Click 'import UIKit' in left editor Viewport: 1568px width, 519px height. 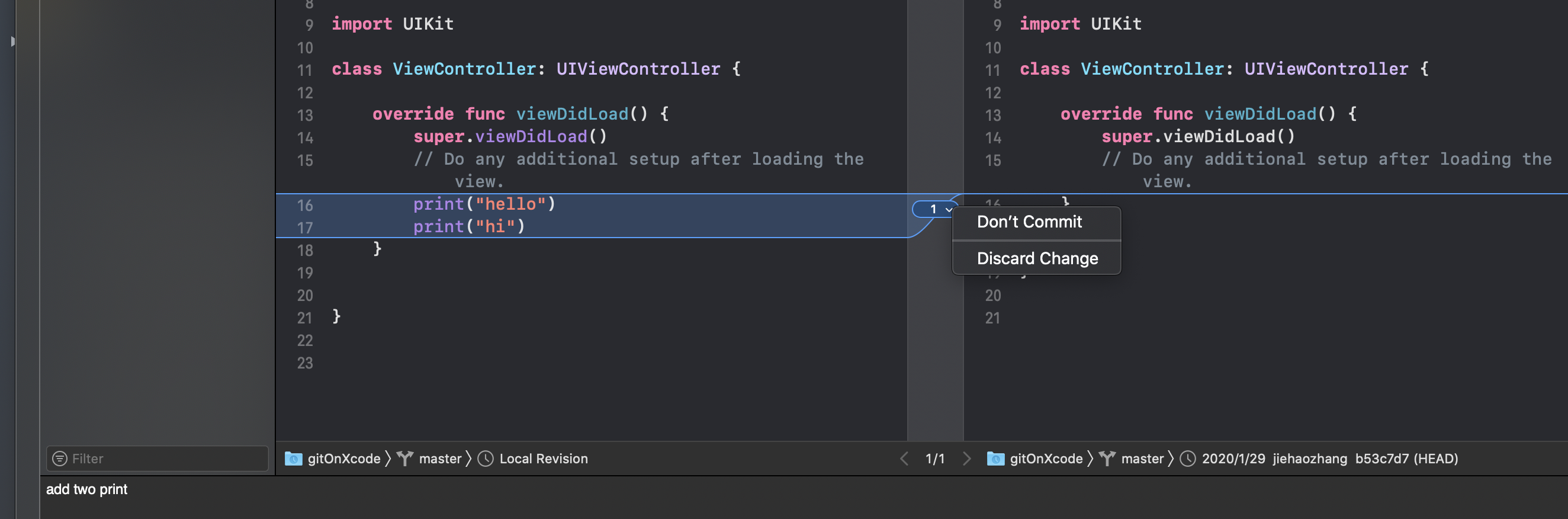click(x=393, y=24)
